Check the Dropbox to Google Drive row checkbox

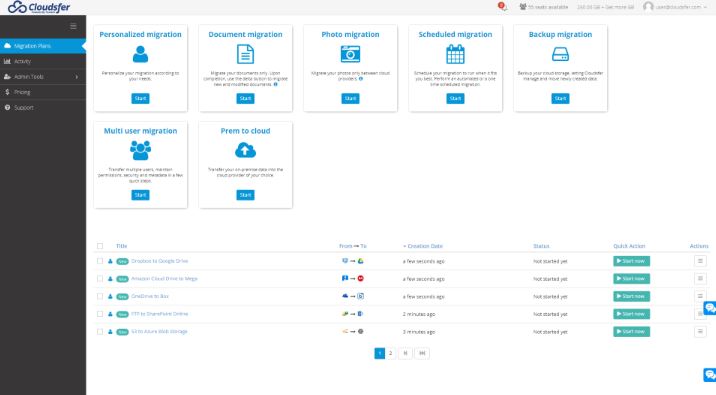click(100, 261)
